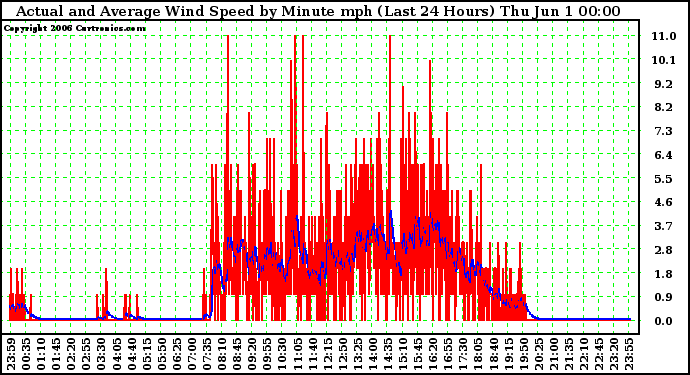690x375 pixels.
Task: Click the 19:15 time label
Action: [x=508, y=354]
